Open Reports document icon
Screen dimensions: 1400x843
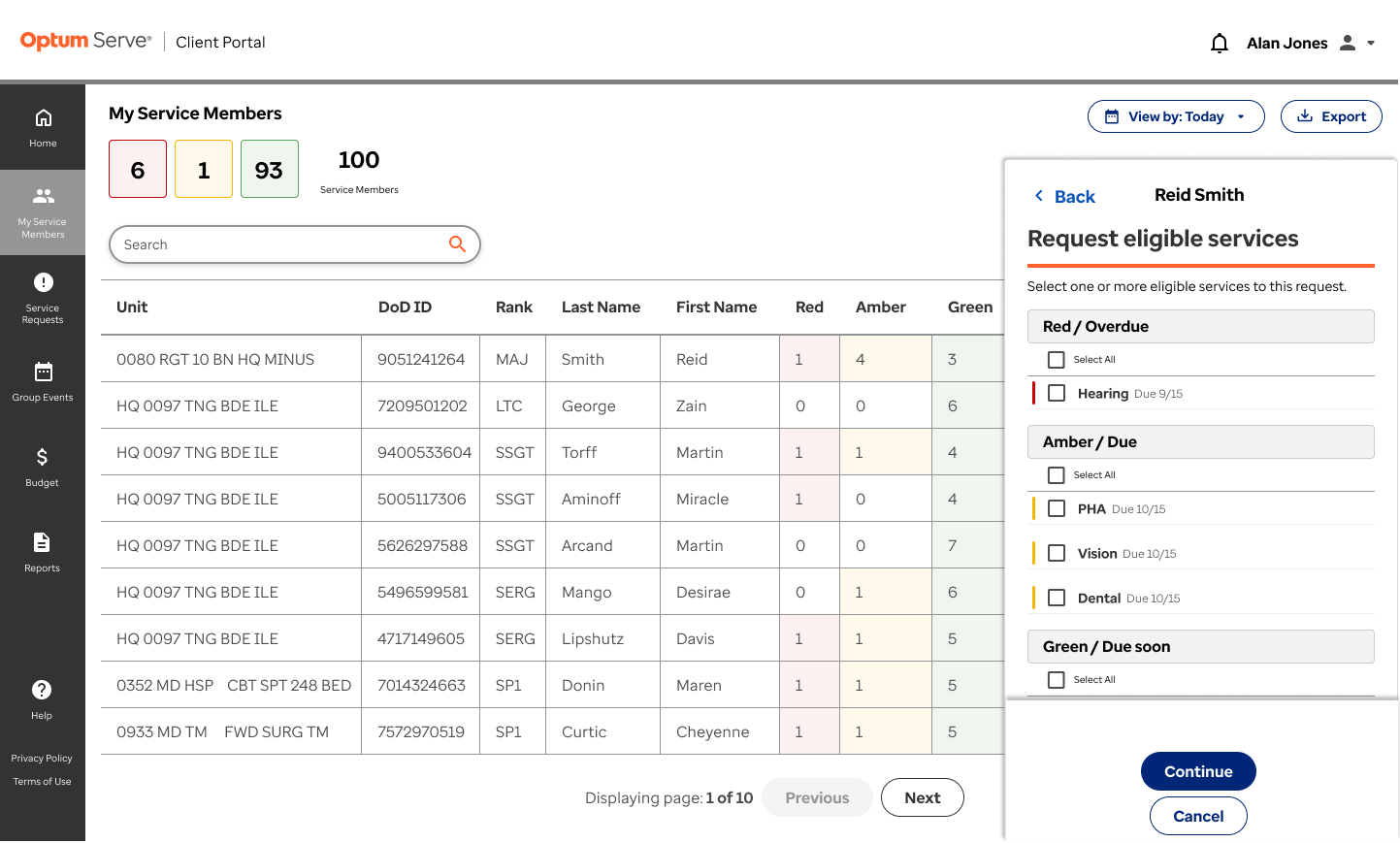(x=43, y=542)
